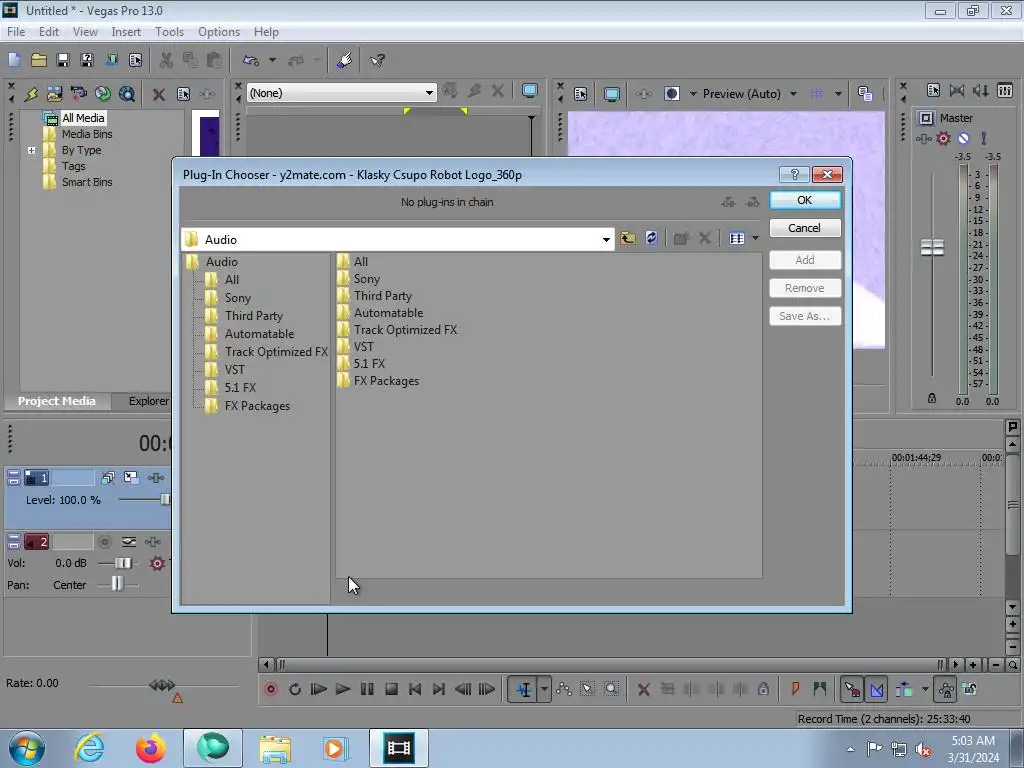Viewport: 1024px width, 768px height.
Task: Click the Video Preview external monitor icon
Action: (x=611, y=94)
